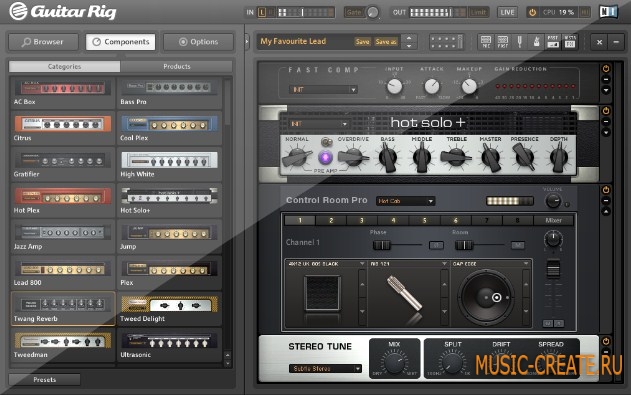Toggle Fast Comp power button
This screenshot has height=395, width=631.
(606, 69)
